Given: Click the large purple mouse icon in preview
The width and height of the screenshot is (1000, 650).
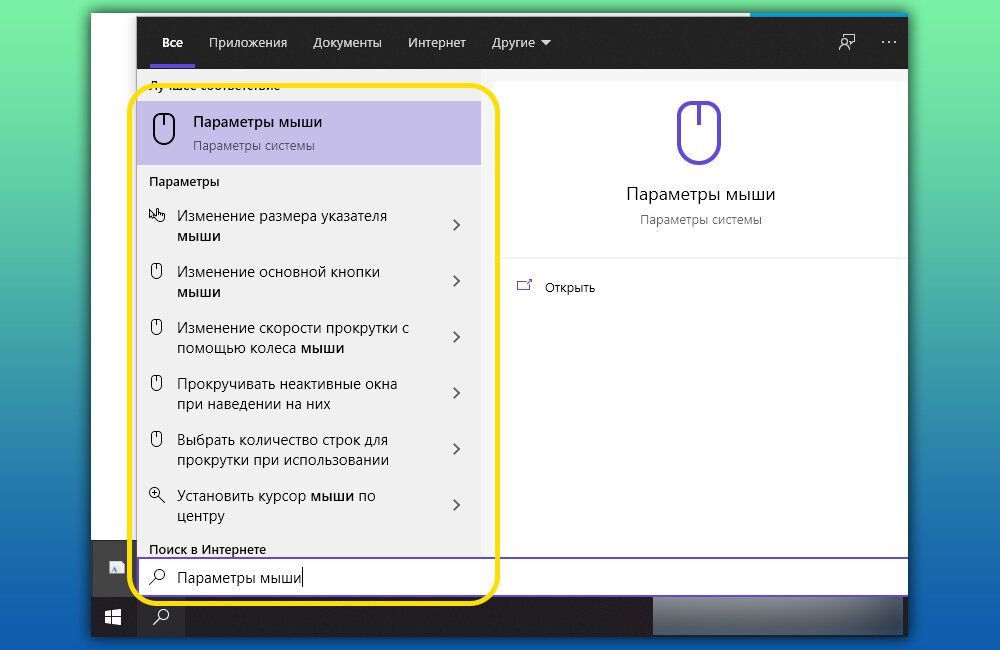Looking at the screenshot, I should pyautogui.click(x=699, y=132).
